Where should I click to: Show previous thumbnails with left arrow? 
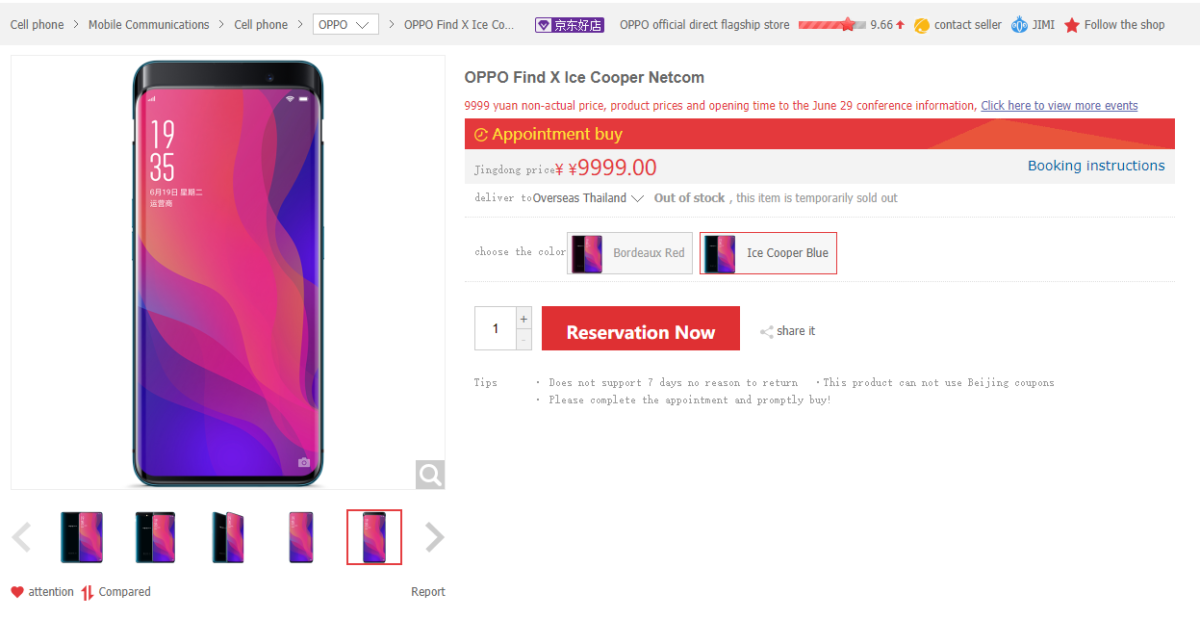21,537
